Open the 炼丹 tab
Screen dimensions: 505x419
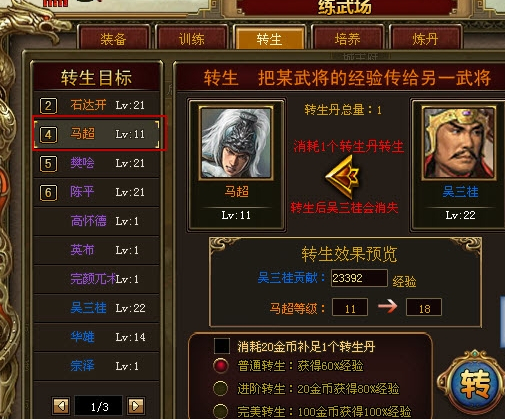tap(425, 38)
